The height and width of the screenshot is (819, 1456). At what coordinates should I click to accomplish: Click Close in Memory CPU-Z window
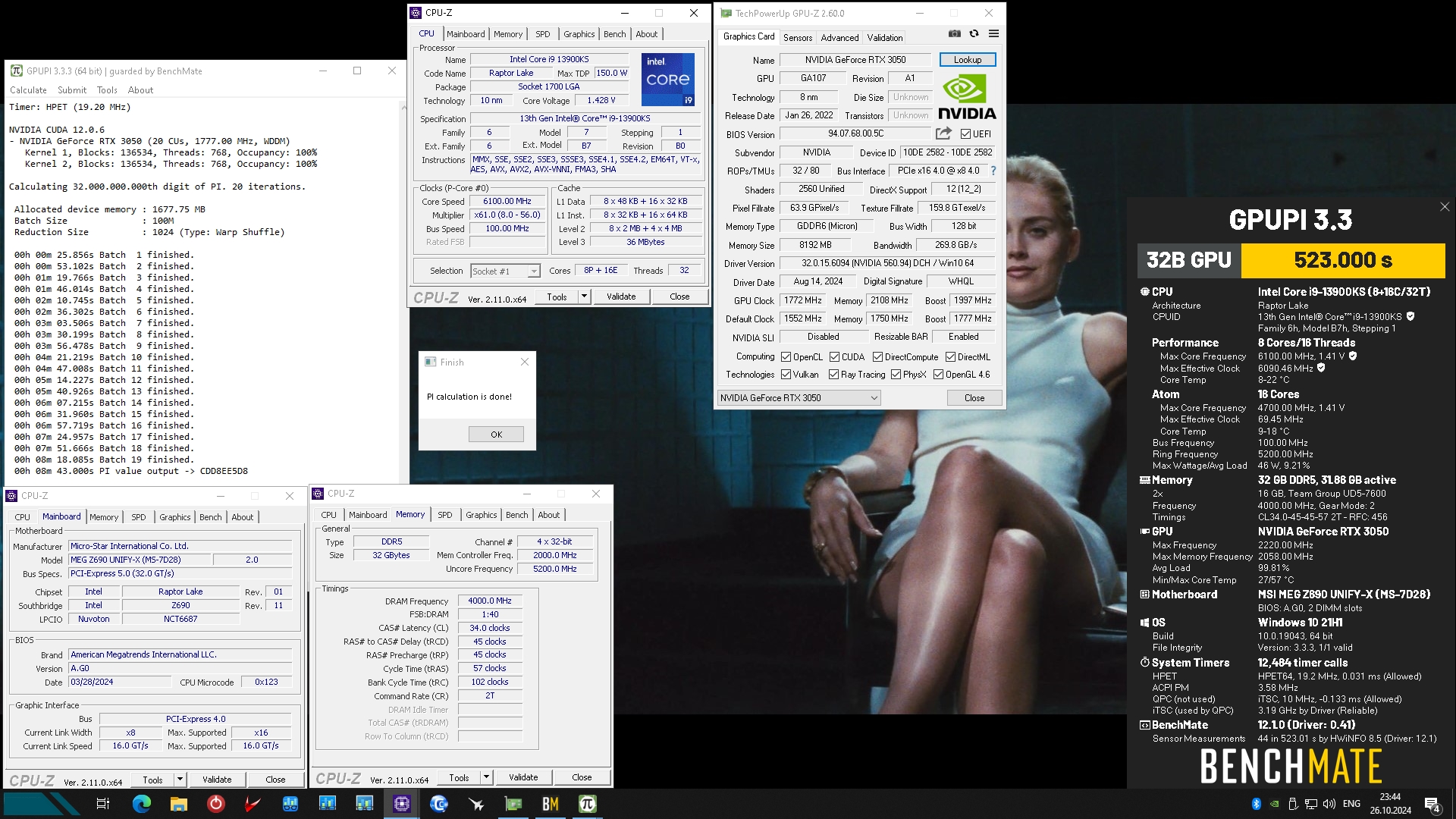(x=582, y=777)
